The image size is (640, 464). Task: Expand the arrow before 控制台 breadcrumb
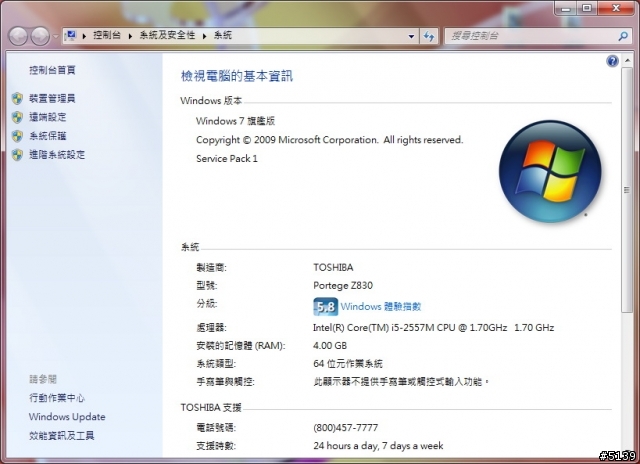coord(84,36)
